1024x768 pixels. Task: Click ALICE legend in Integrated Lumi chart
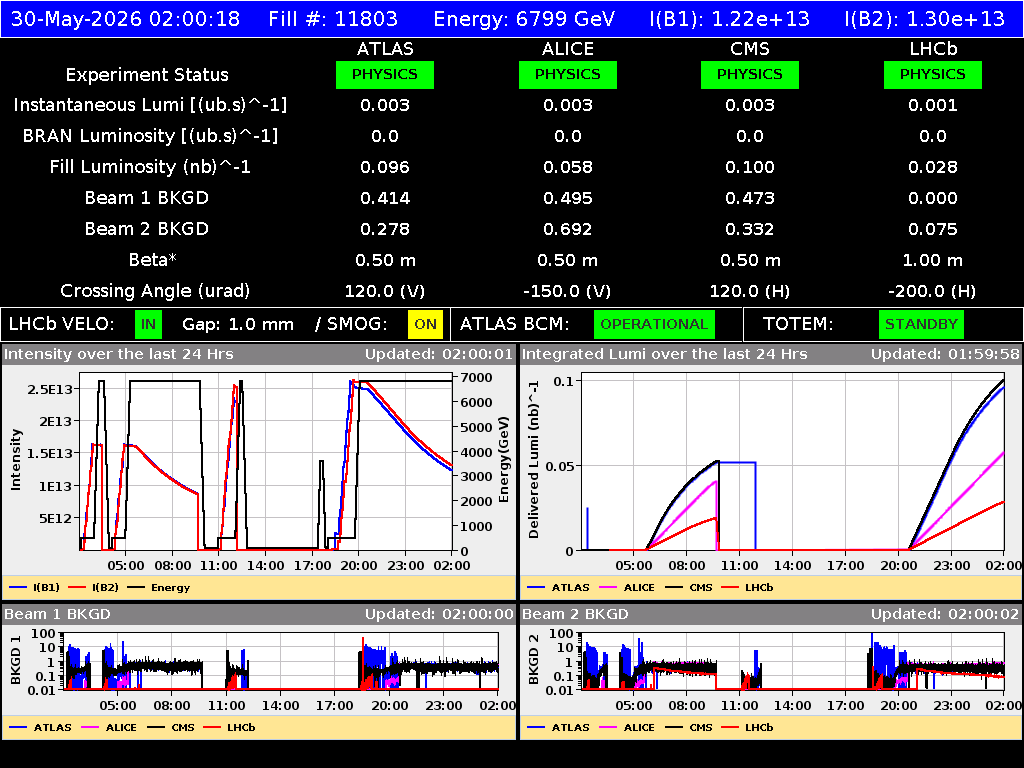(x=627, y=588)
